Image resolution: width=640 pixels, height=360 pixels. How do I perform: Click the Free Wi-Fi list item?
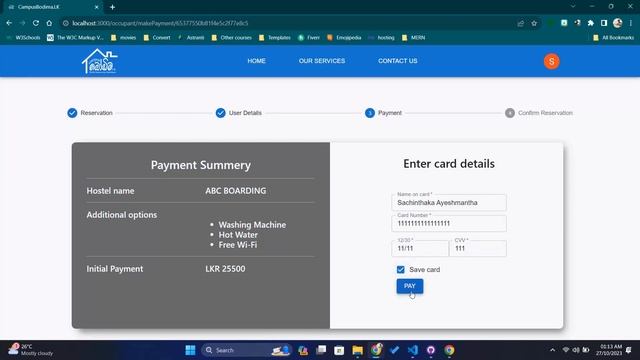238,245
